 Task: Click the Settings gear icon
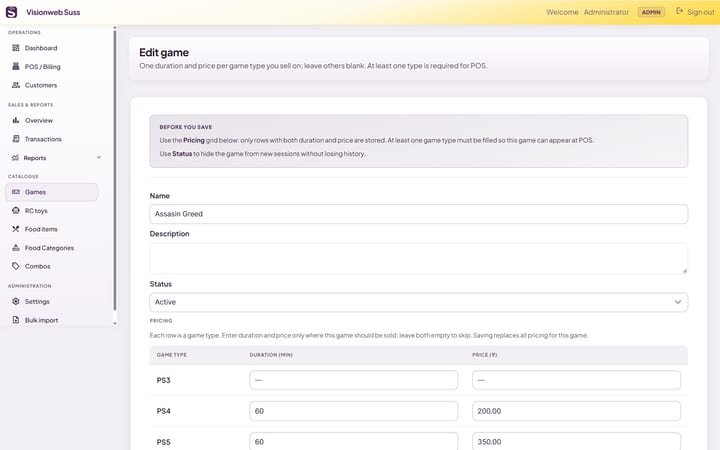(x=16, y=301)
